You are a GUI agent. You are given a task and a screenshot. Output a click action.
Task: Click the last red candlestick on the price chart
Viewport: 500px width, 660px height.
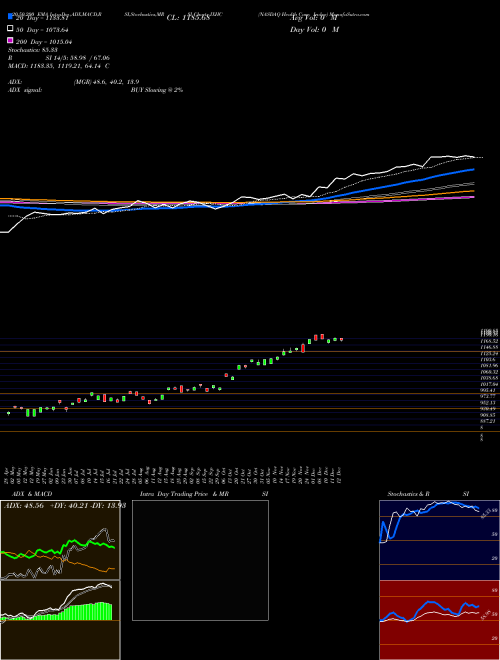coord(341,339)
